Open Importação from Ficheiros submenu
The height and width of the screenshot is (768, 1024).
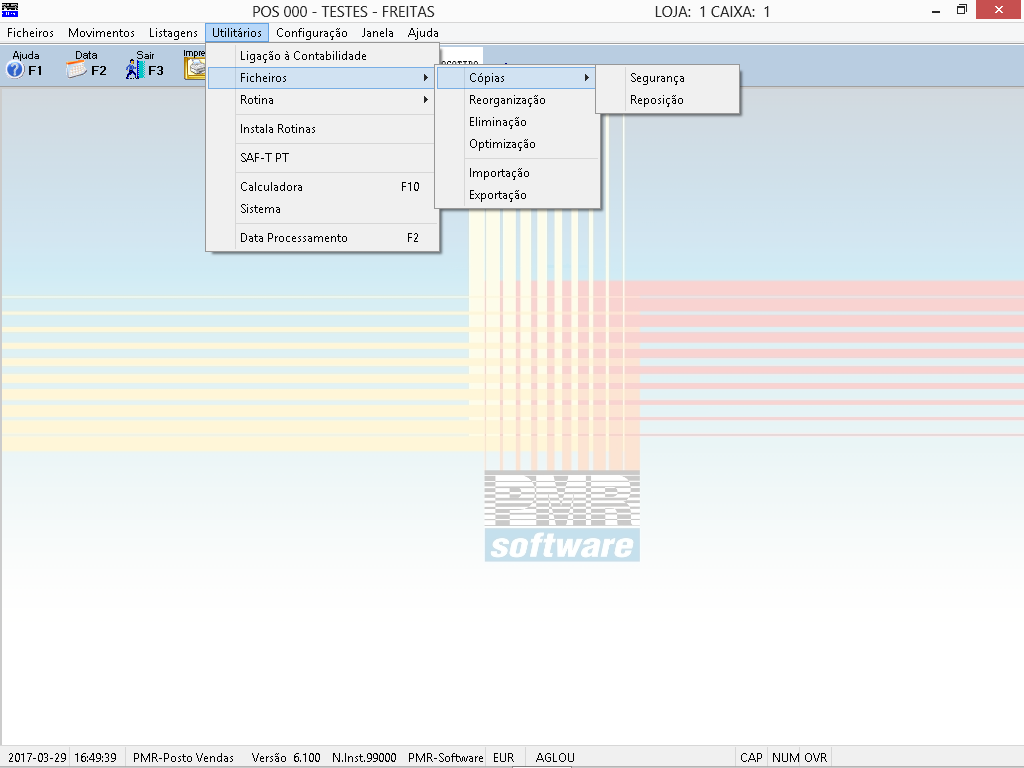pyautogui.click(x=499, y=173)
